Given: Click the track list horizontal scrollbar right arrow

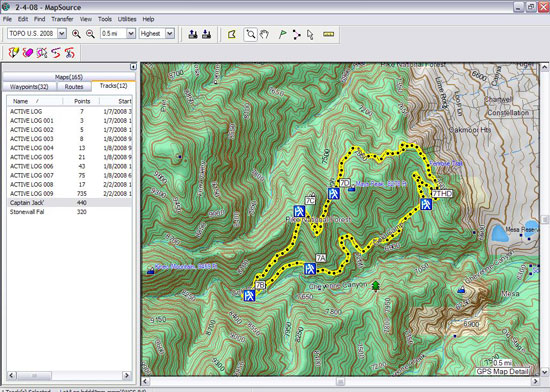Looking at the screenshot, I should 127,376.
